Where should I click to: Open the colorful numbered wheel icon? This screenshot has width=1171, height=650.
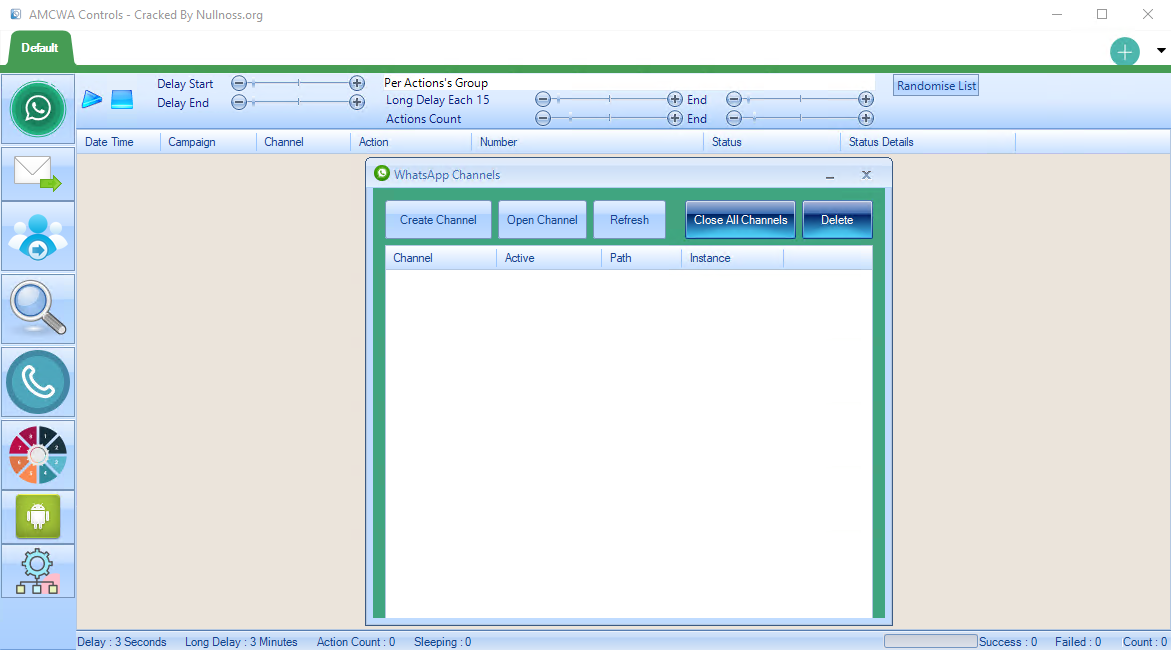(x=38, y=455)
